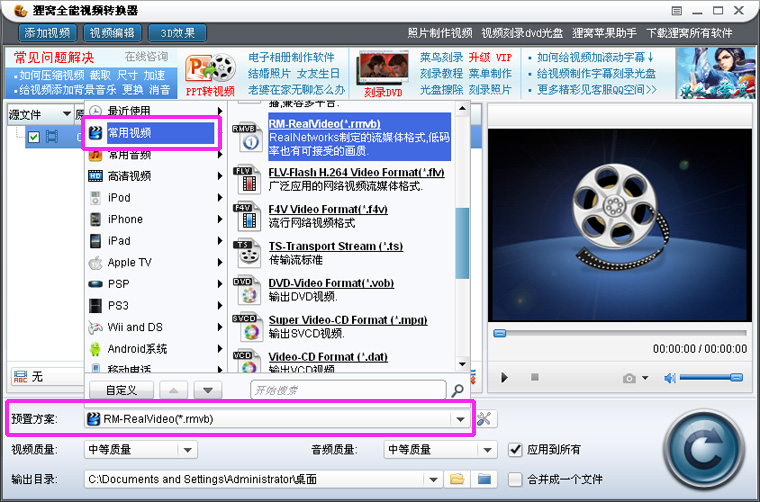Click the PPT转视频 icon
Image resolution: width=760 pixels, height=502 pixels.
(210, 73)
